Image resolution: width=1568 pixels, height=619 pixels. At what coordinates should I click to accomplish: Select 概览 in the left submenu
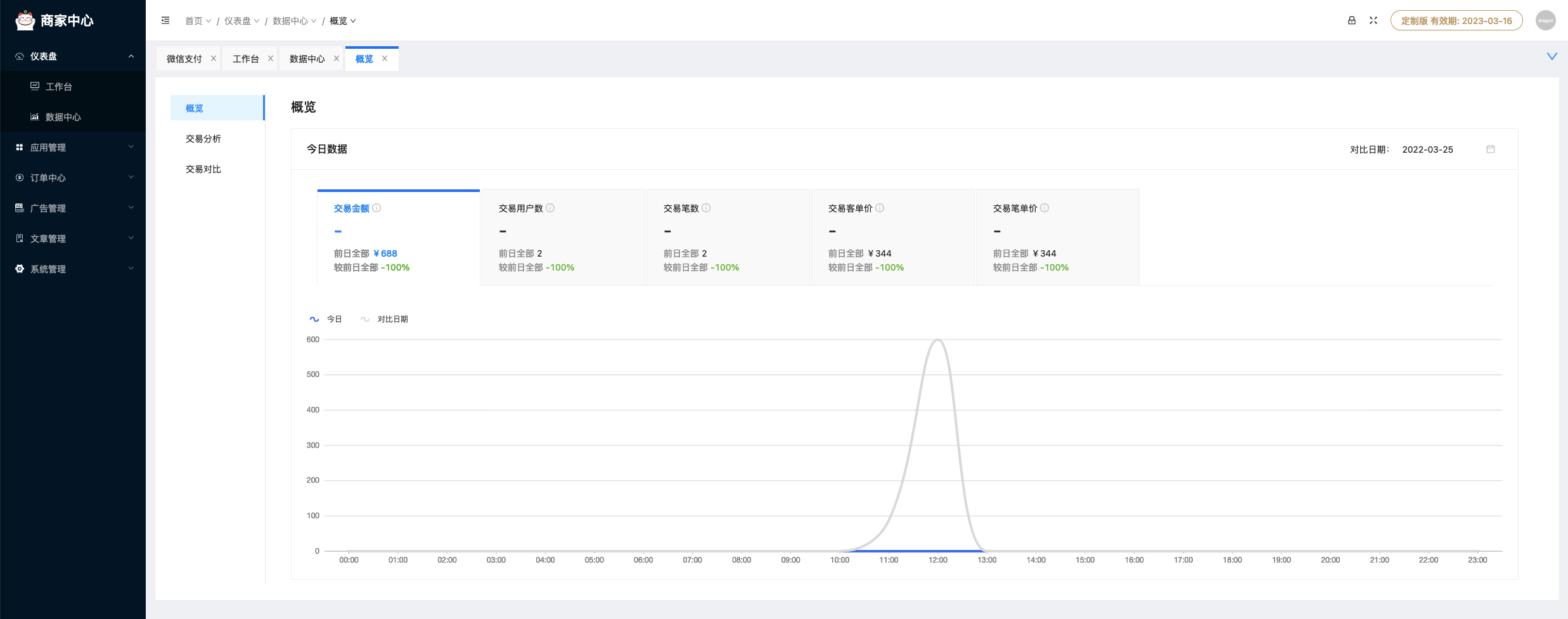tap(217, 108)
